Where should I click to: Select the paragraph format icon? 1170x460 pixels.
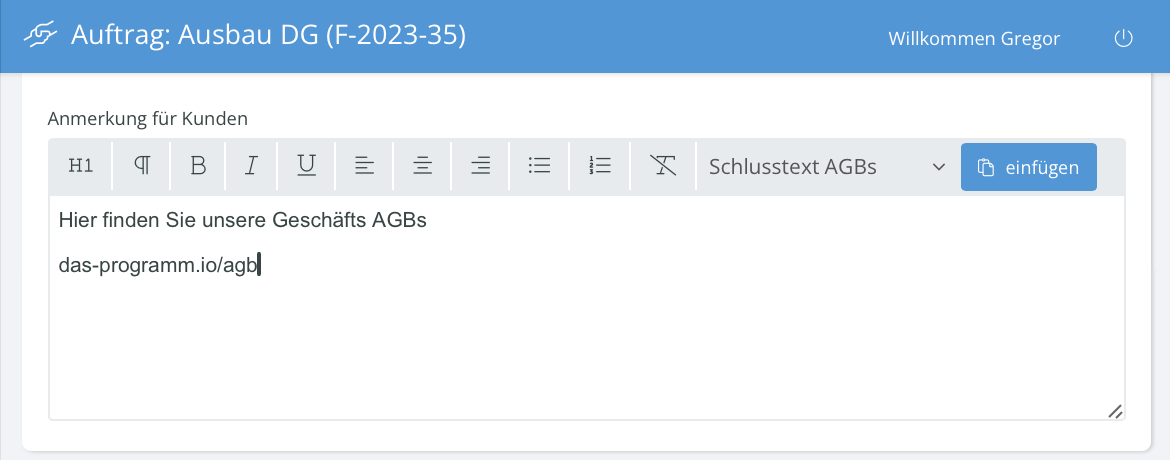[141, 166]
